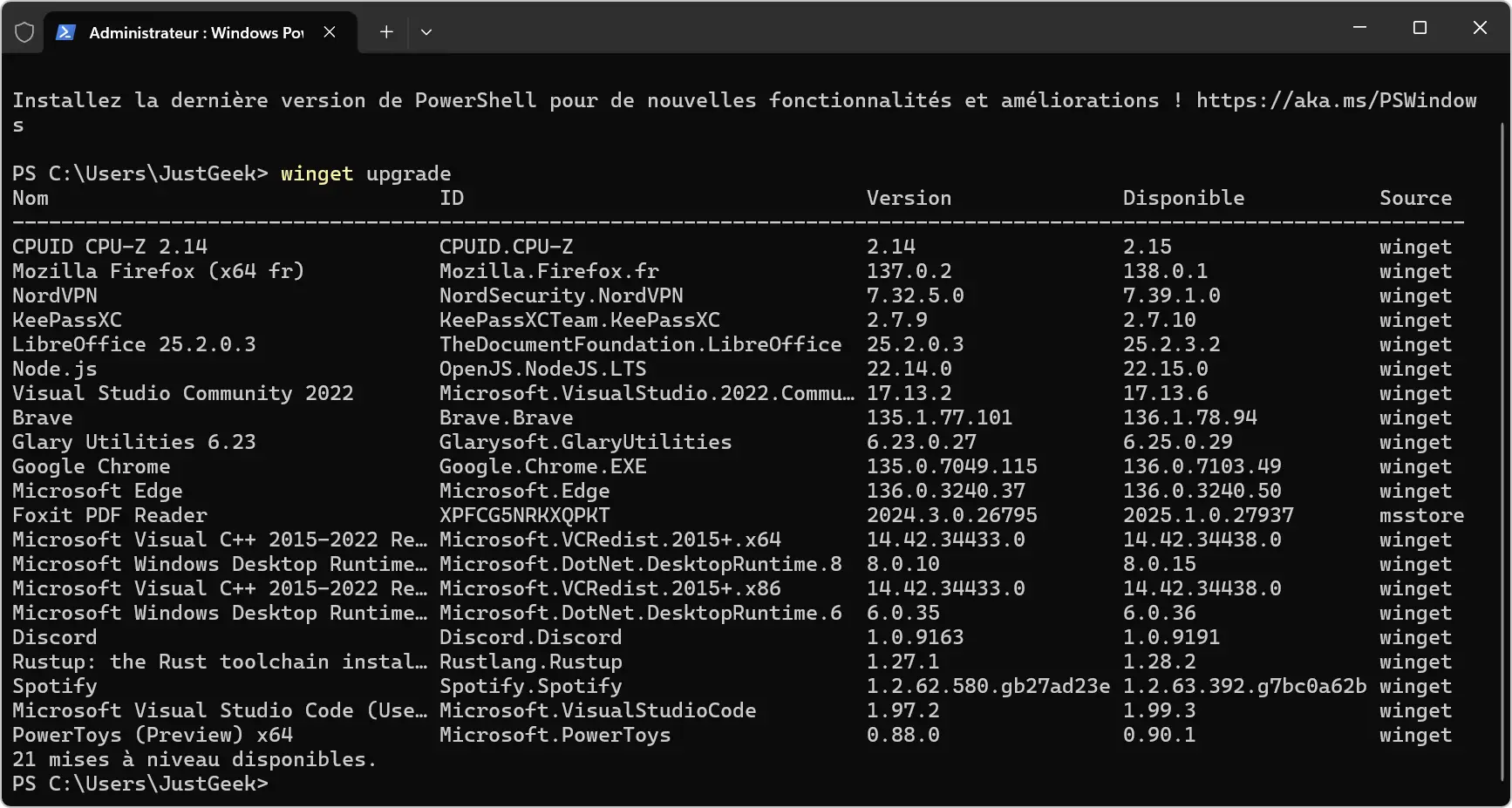Click 'Visual Studio Community 2022' entry
Image resolution: width=1512 pixels, height=808 pixels.
(183, 393)
